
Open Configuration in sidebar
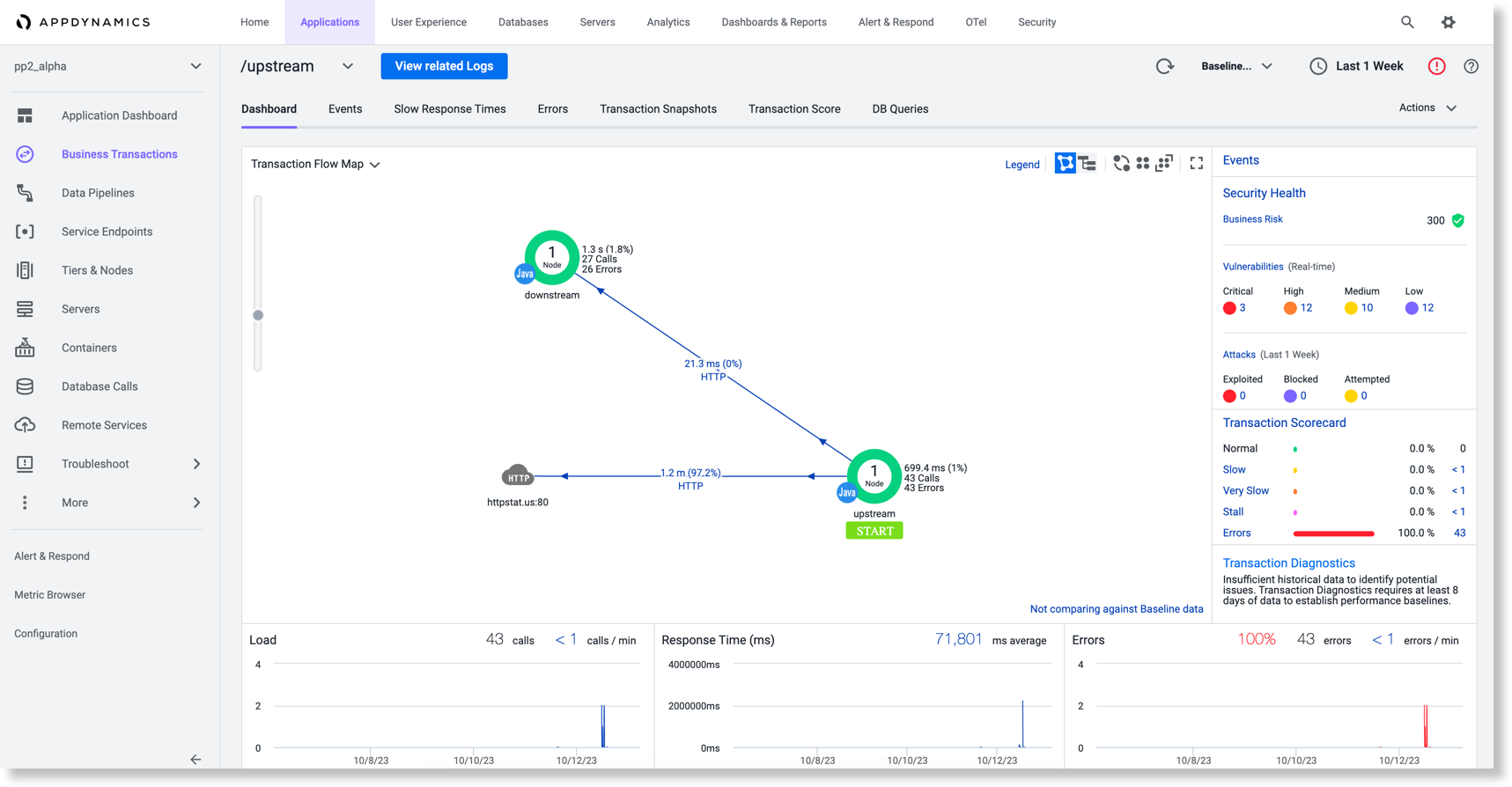46,634
